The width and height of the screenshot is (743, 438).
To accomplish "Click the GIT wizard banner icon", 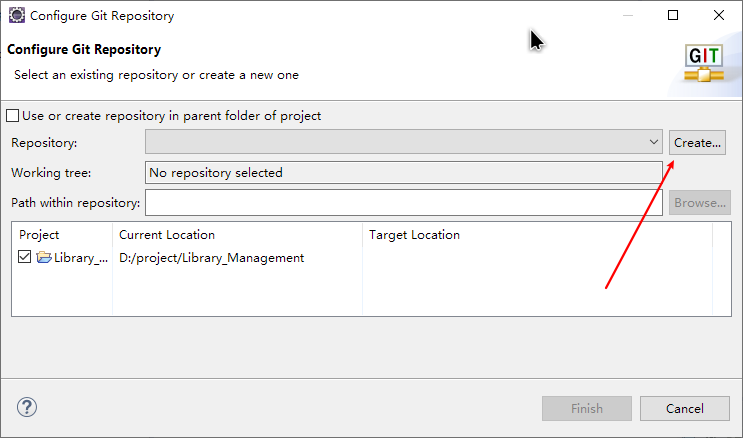I will tap(704, 64).
